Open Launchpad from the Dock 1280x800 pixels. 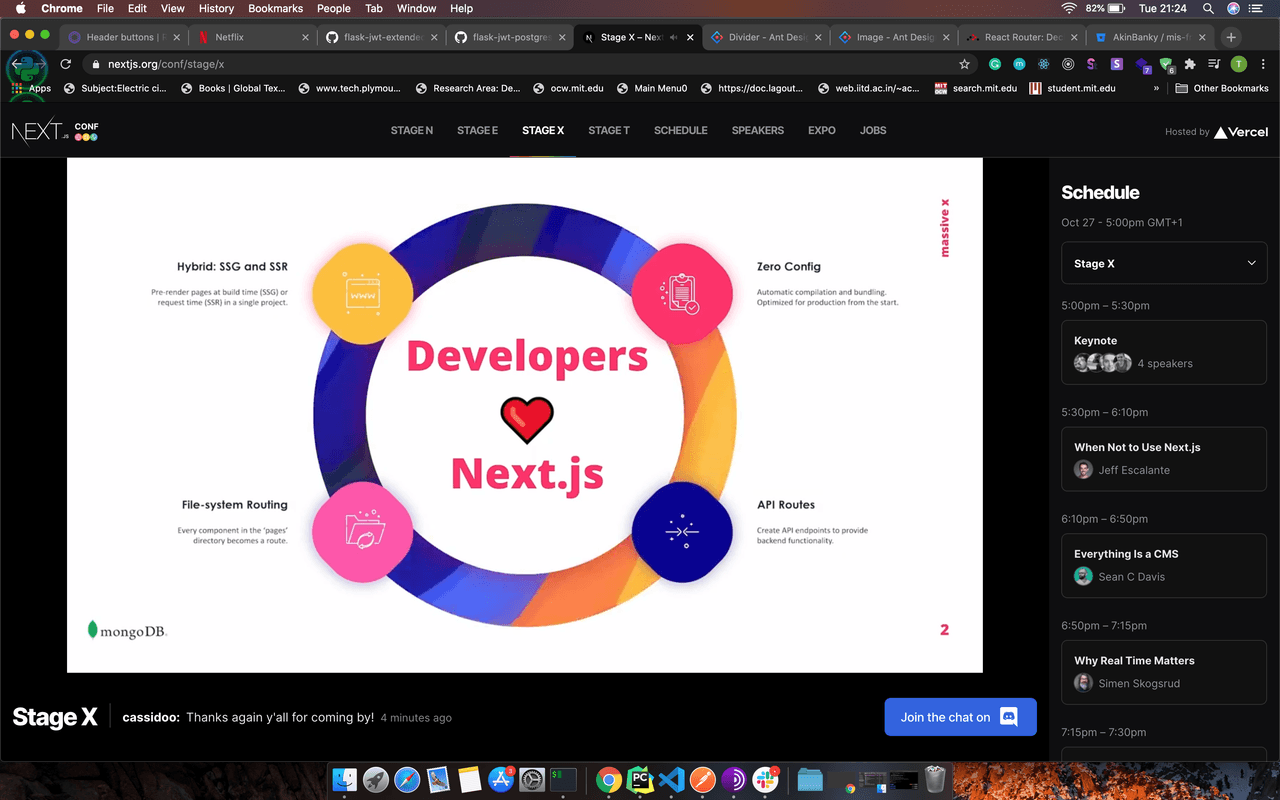pyautogui.click(x=376, y=779)
